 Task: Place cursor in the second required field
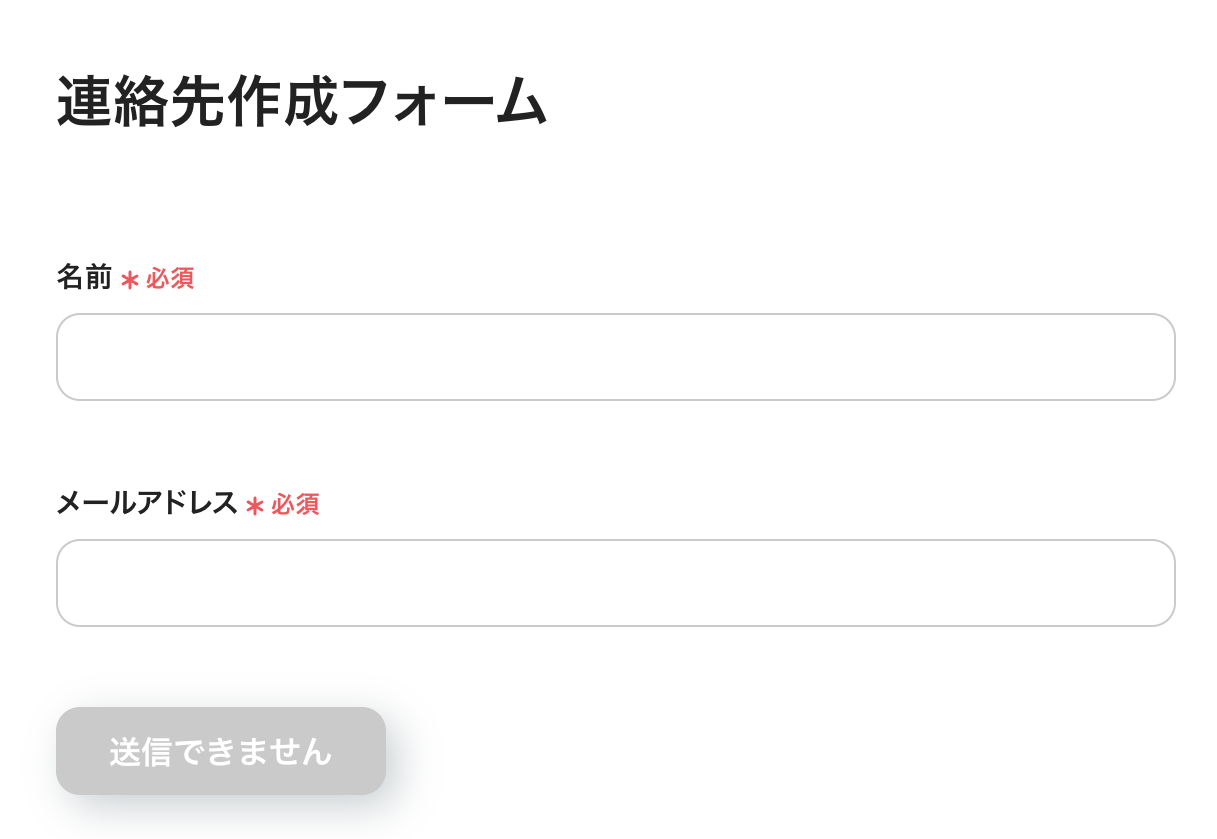(x=615, y=583)
